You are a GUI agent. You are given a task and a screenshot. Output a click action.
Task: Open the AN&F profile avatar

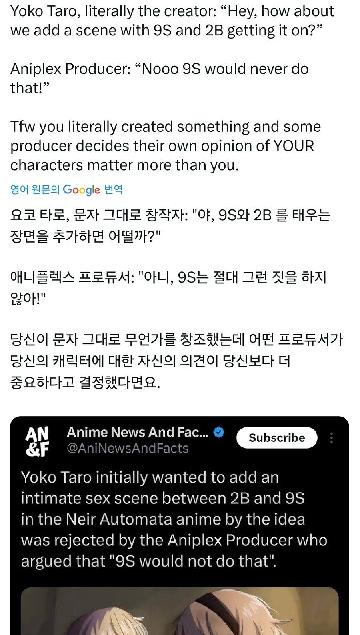(x=37, y=443)
